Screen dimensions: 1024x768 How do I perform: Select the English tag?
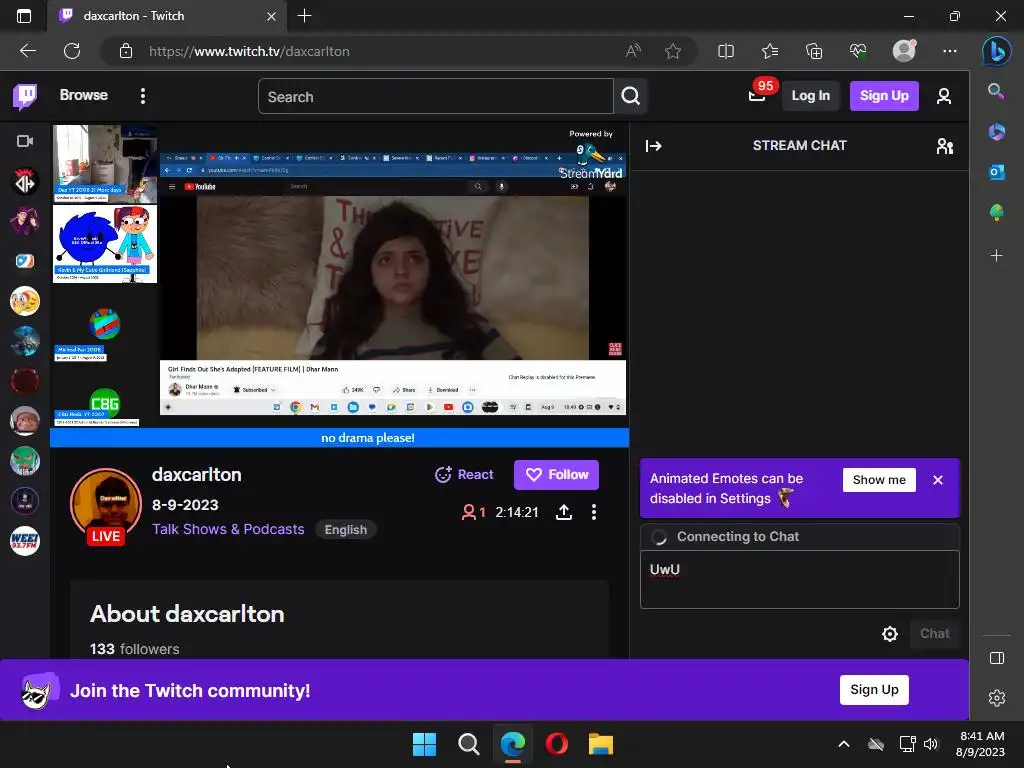click(345, 530)
